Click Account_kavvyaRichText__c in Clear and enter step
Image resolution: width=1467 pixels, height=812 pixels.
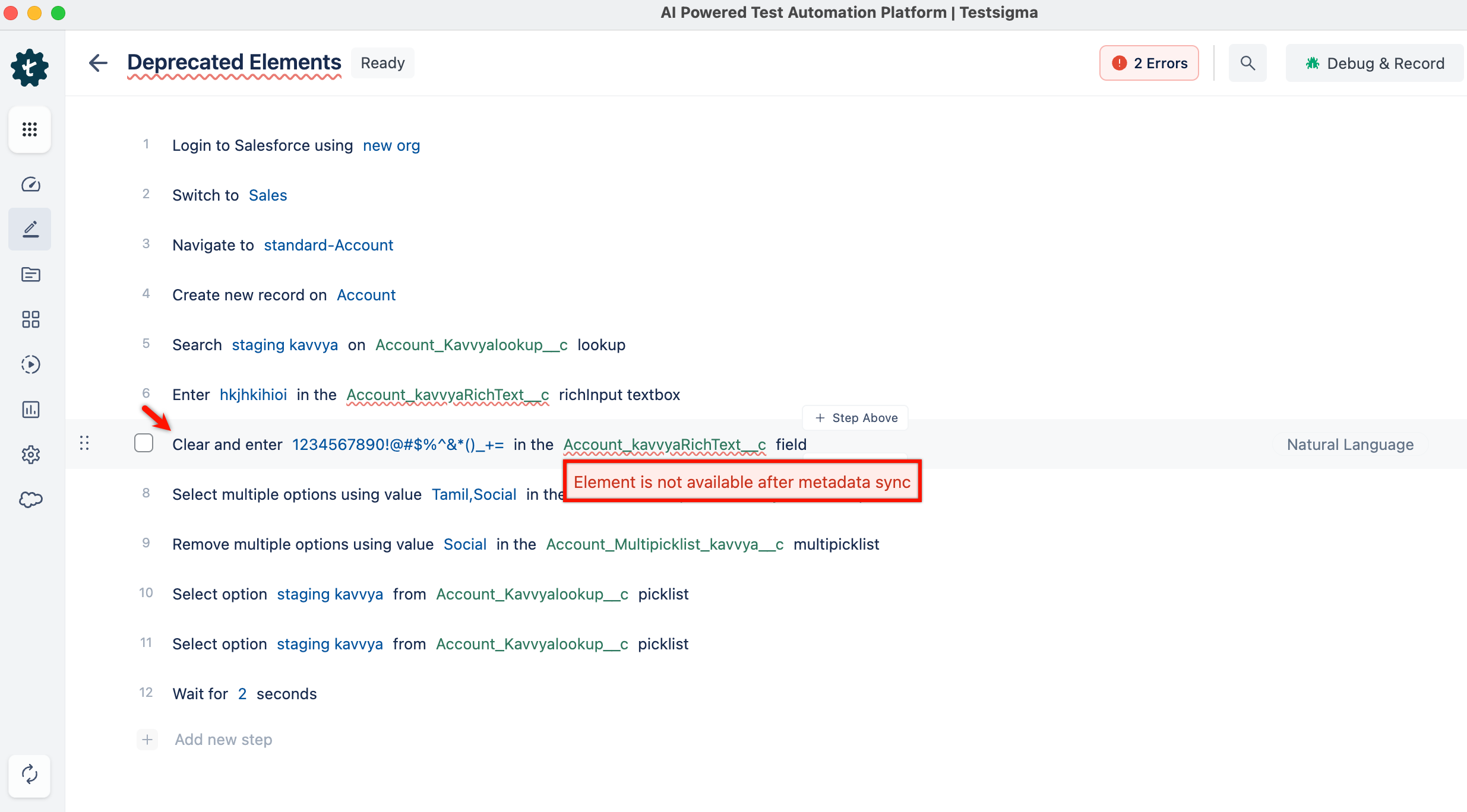[x=665, y=445]
